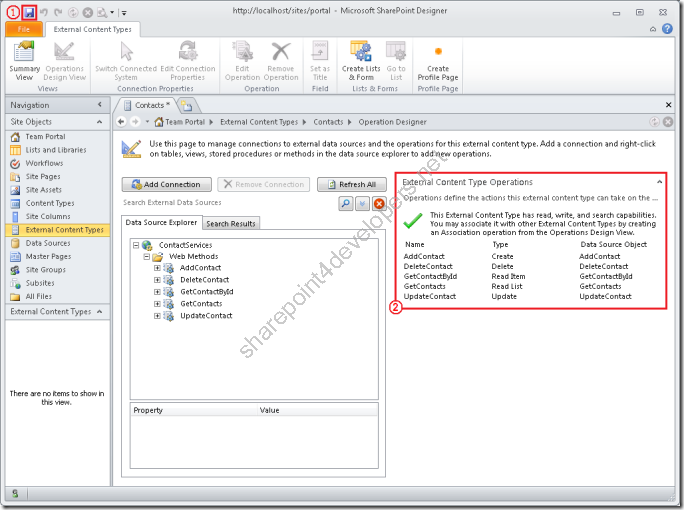Click Edit Operation ribbon button
Viewport: 684px width, 510px height.
[242, 61]
